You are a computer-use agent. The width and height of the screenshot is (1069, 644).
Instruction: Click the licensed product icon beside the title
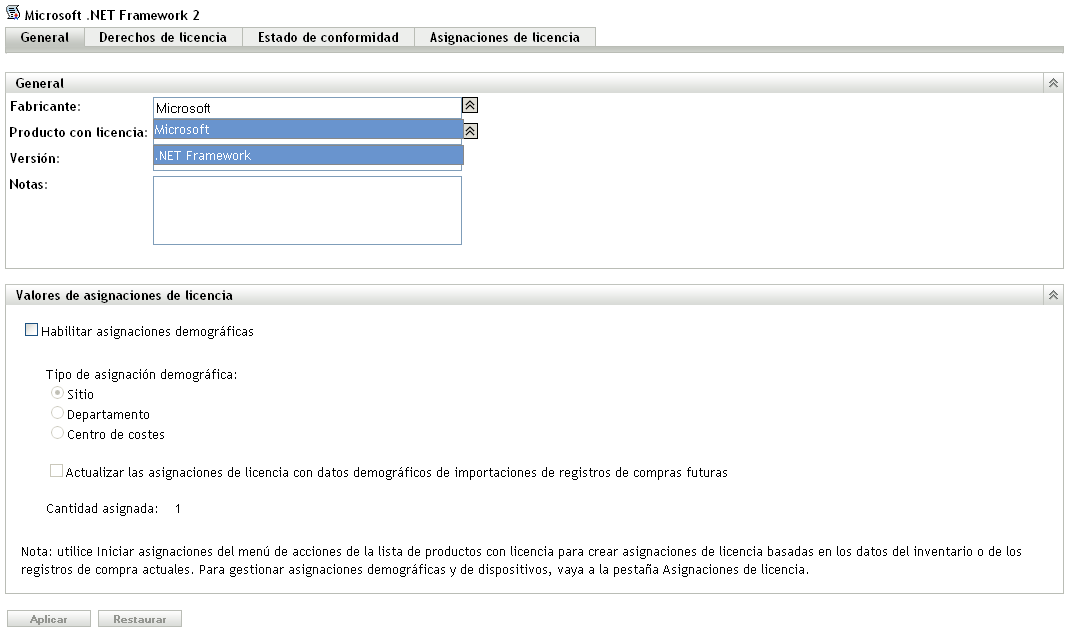(x=13, y=12)
